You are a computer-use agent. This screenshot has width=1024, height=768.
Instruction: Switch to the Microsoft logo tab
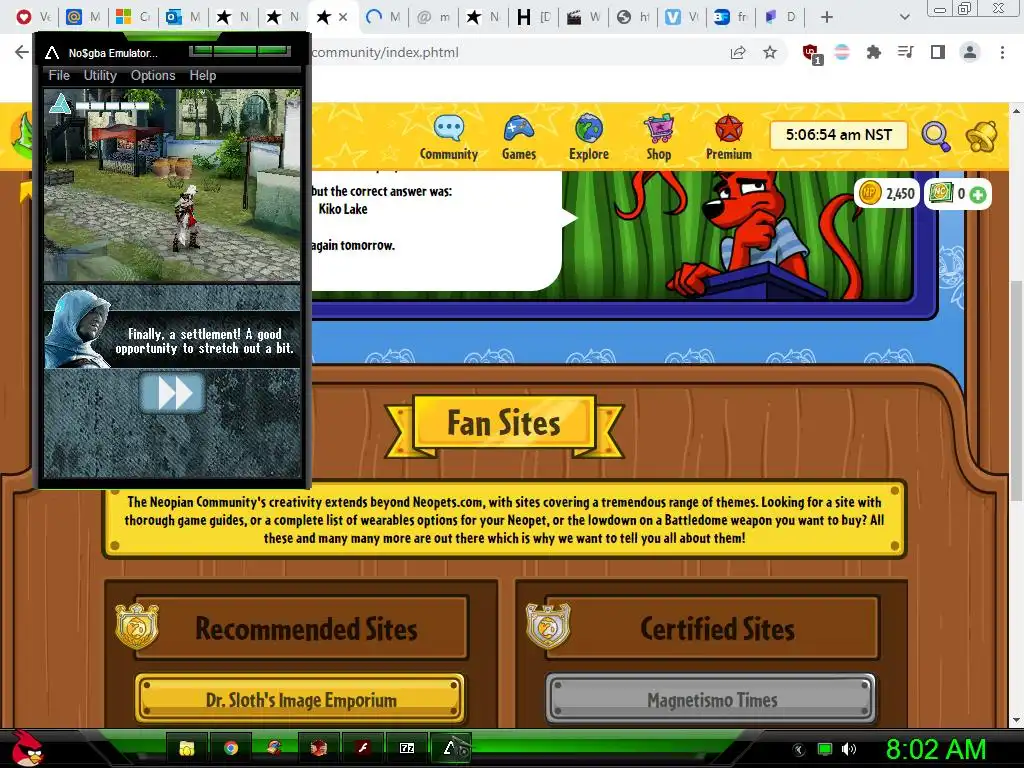[x=133, y=18]
